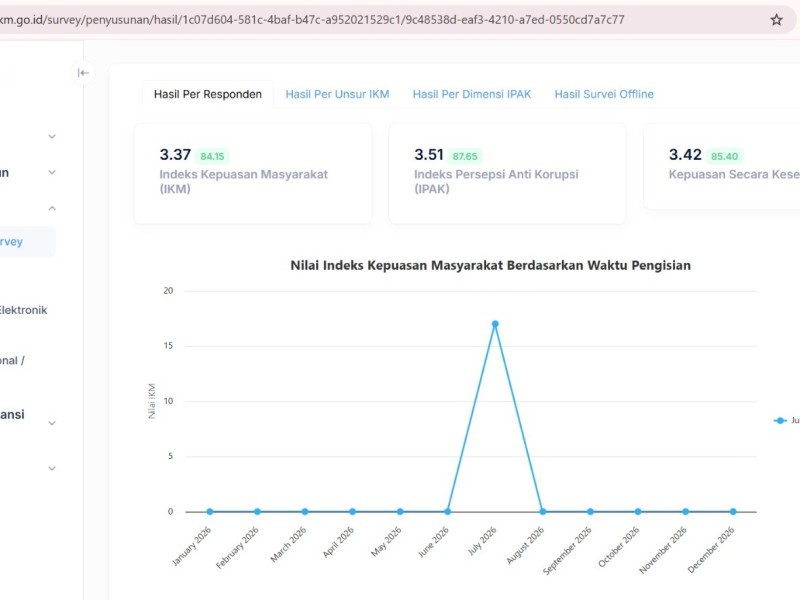Click the Indeks Kepuasan Masyarakat card
Viewport: 800px width, 600px height.
(x=253, y=173)
